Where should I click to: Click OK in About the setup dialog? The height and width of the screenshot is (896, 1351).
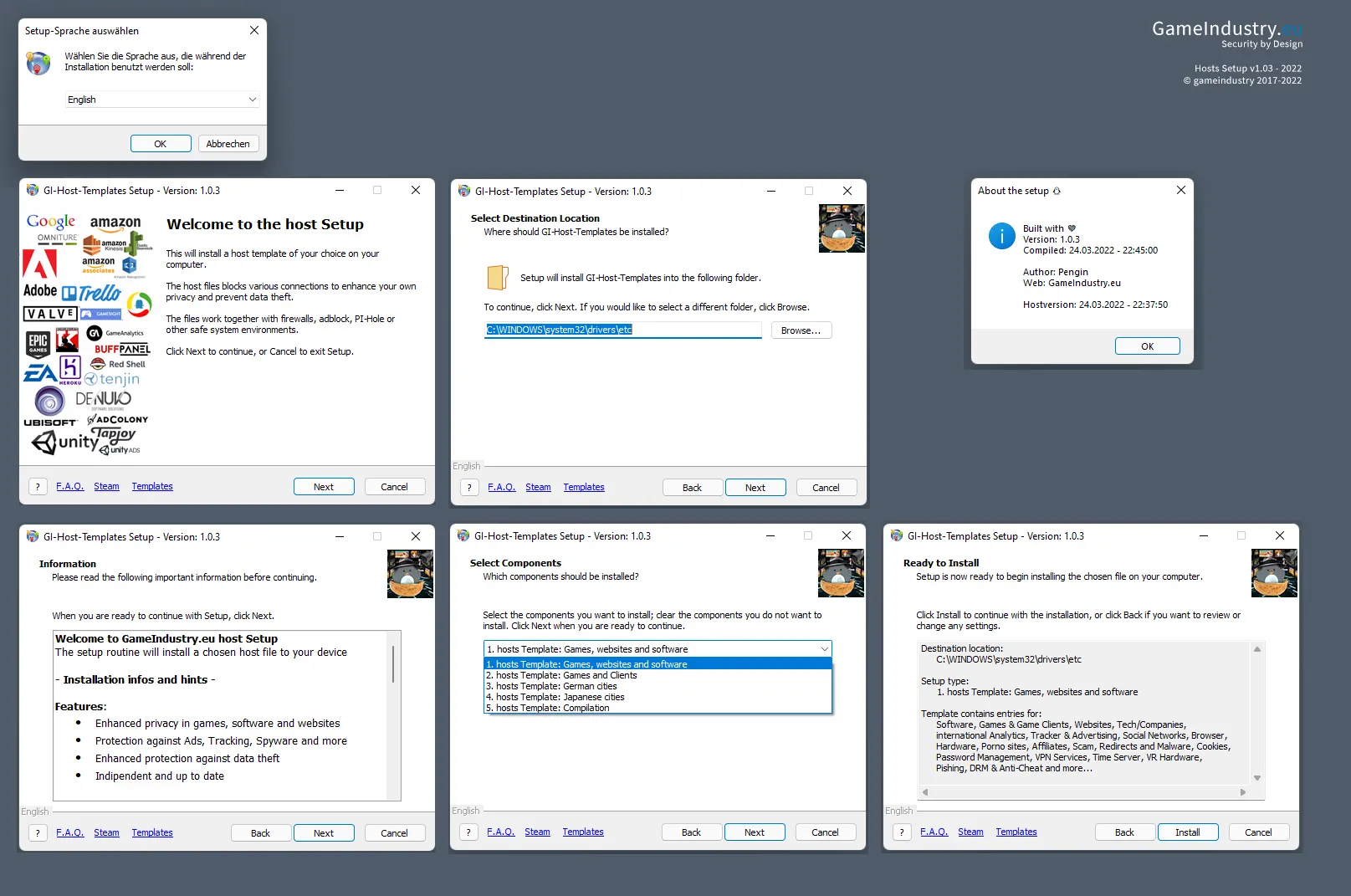pyautogui.click(x=1148, y=346)
